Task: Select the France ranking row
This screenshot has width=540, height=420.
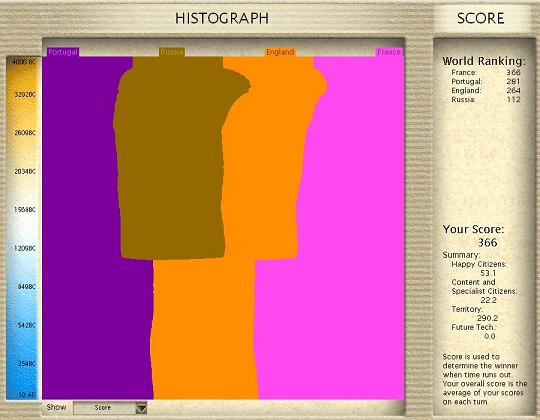Action: click(x=486, y=73)
